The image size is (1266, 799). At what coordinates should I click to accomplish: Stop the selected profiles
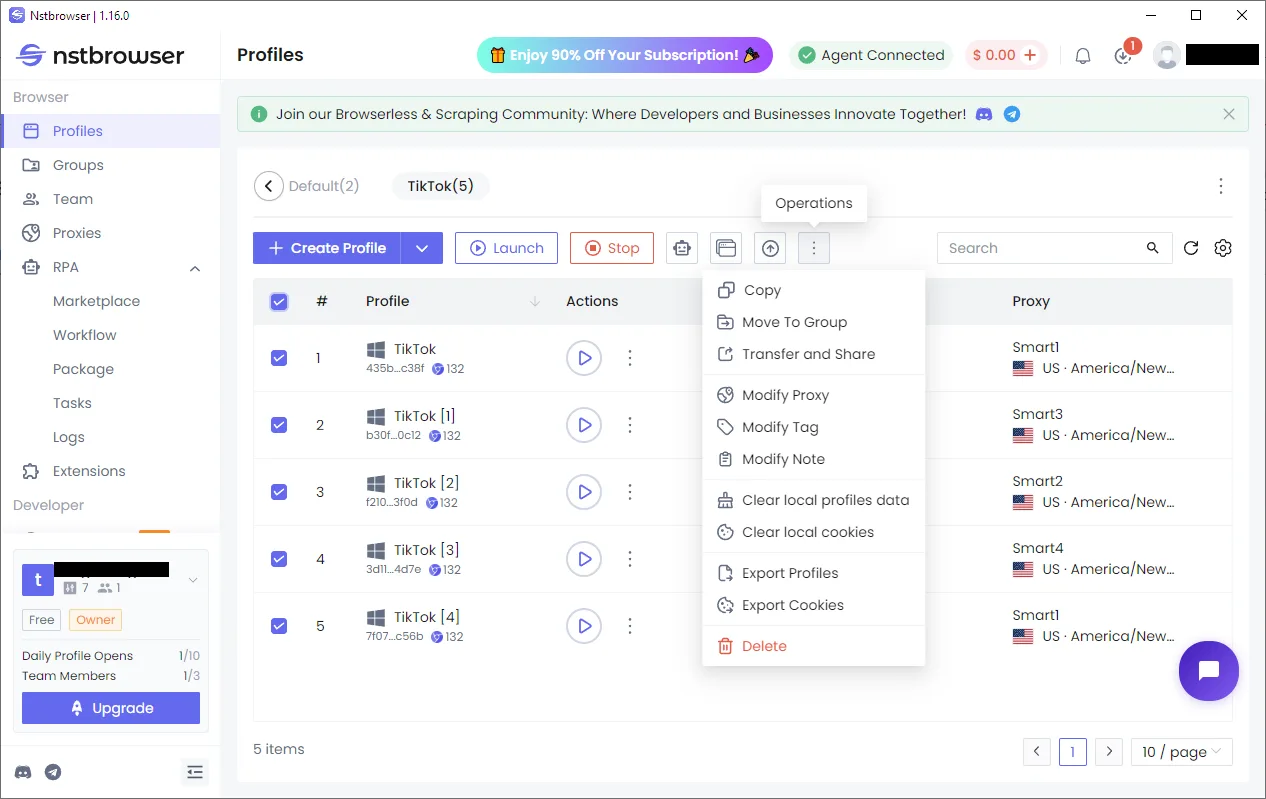(612, 248)
